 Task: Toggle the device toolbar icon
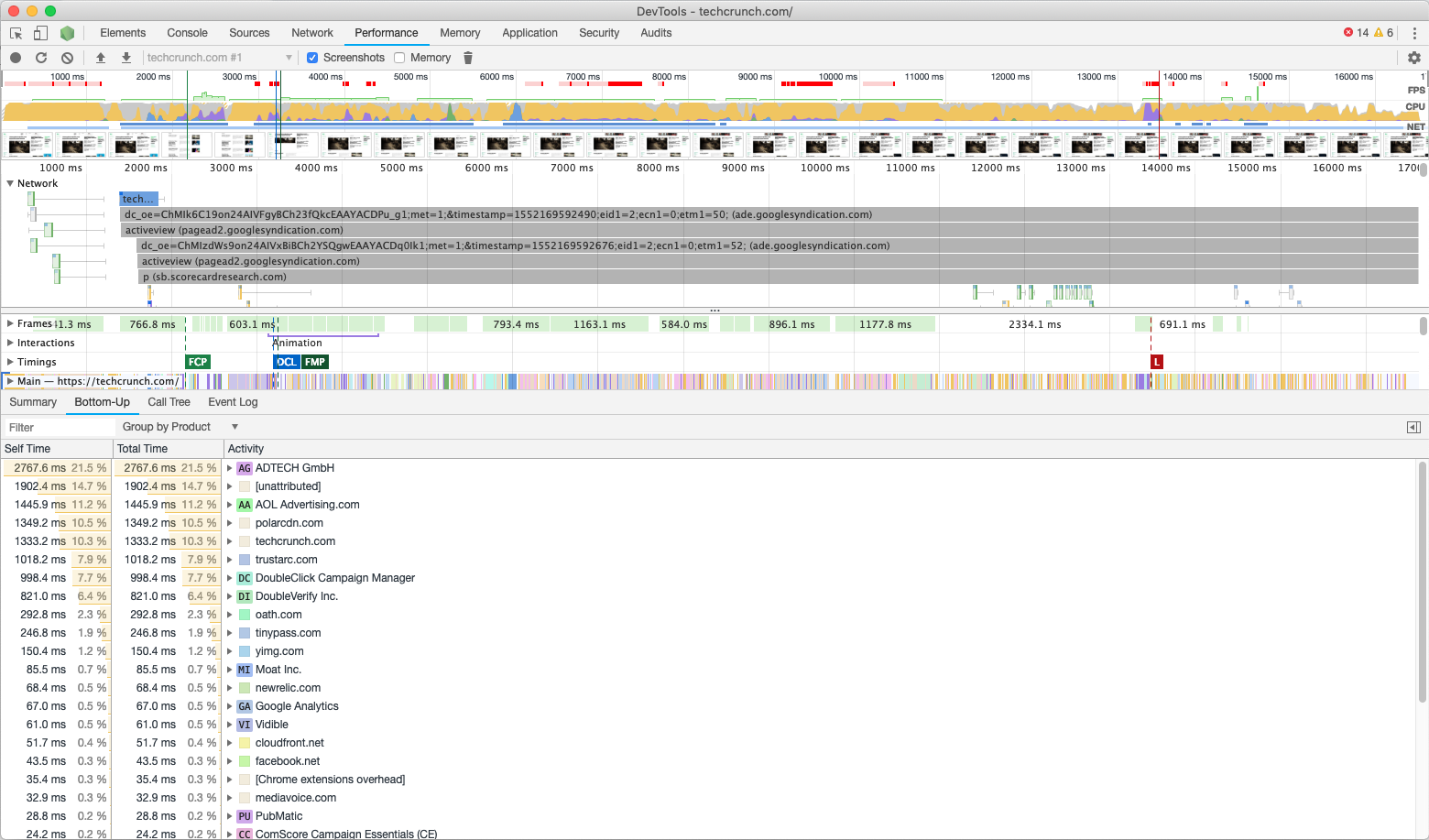pos(39,33)
